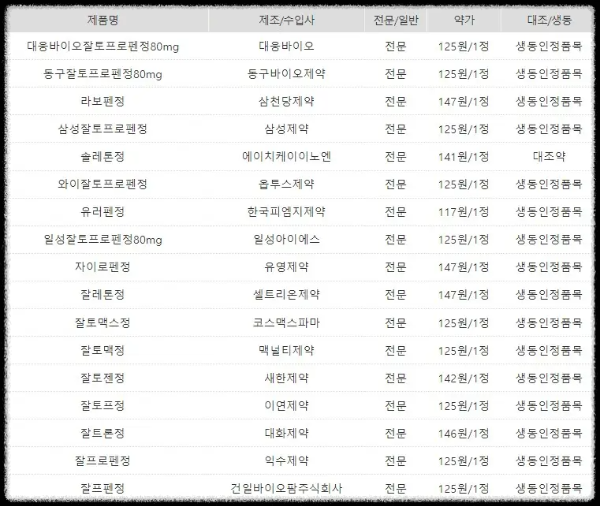Click the 제조/수입사 column header

287,20
